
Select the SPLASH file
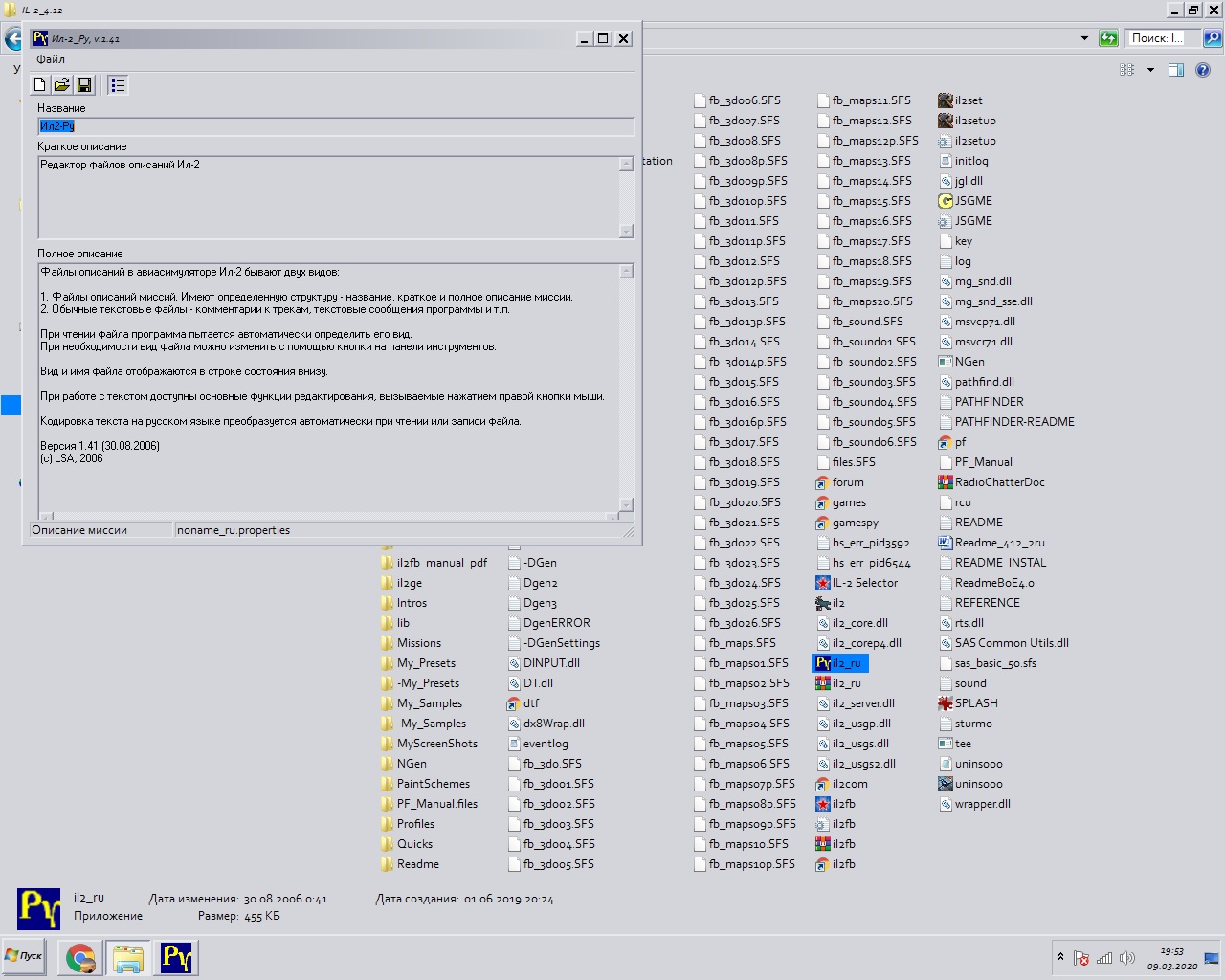click(969, 703)
